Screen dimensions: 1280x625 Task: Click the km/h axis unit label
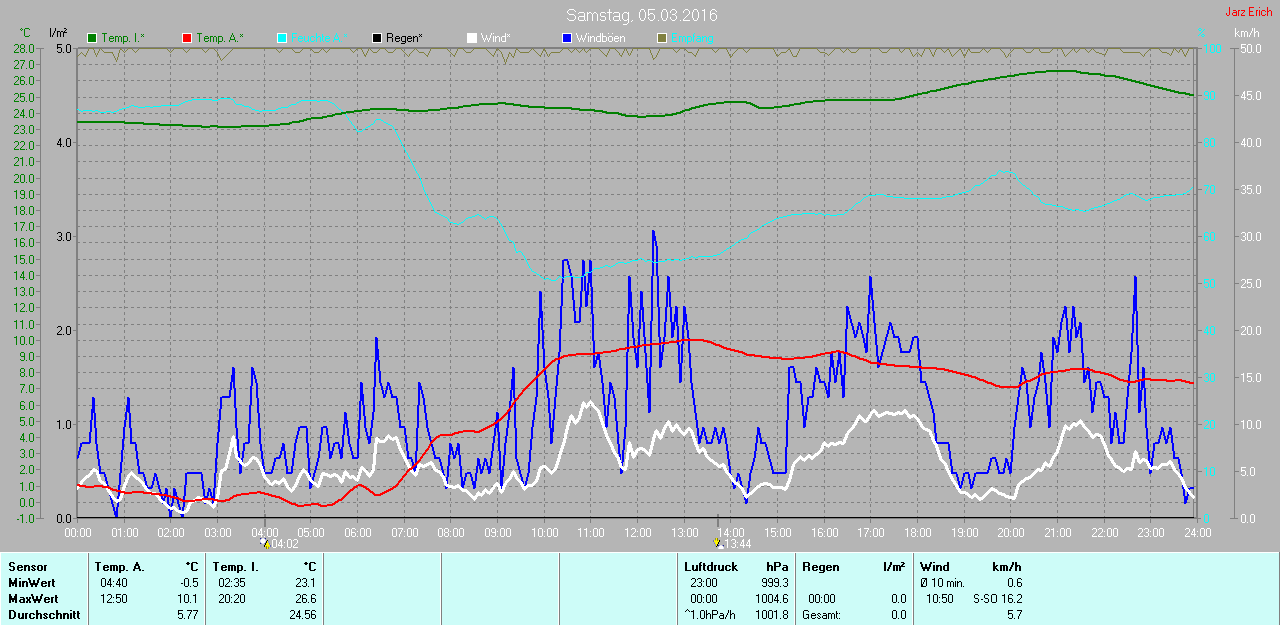(1246, 33)
